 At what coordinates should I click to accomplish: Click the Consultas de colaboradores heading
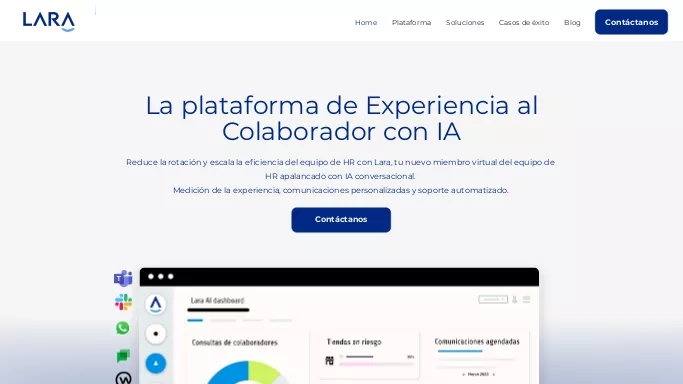[234, 343]
